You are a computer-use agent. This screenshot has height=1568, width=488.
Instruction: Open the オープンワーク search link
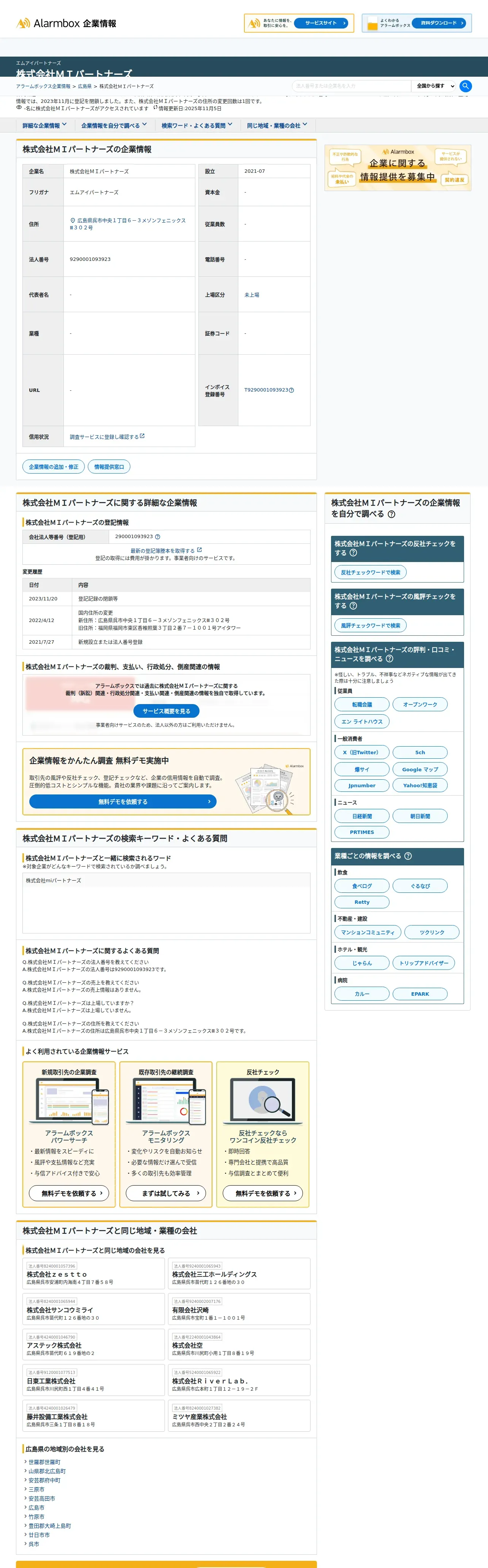coord(420,704)
